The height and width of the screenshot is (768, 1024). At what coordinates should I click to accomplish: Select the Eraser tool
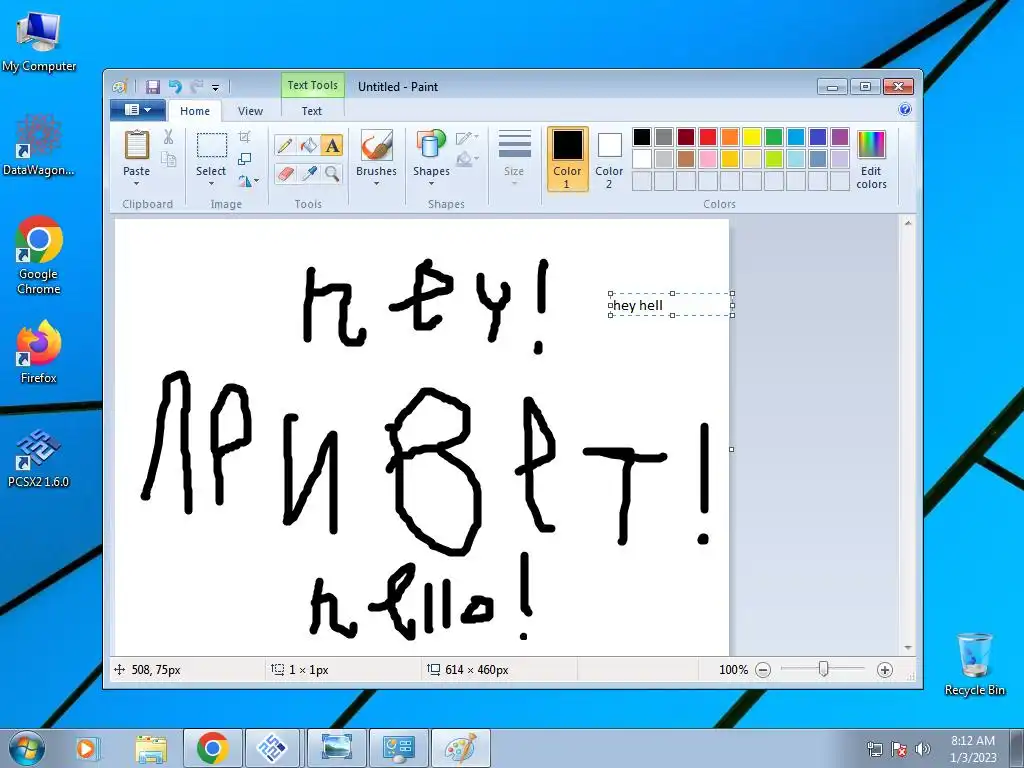[285, 173]
